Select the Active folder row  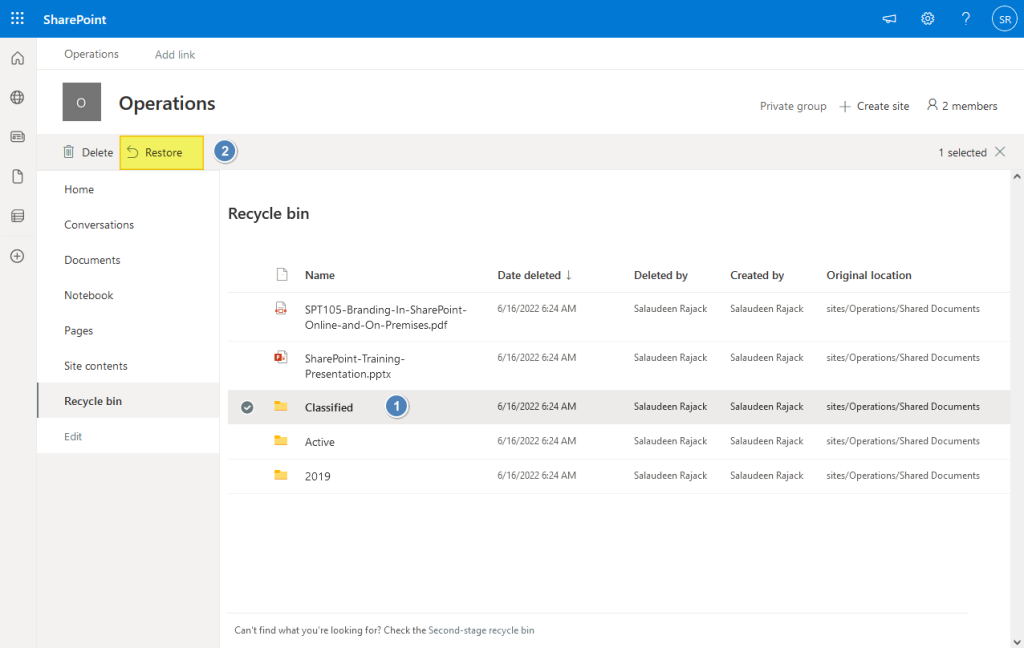[618, 442]
